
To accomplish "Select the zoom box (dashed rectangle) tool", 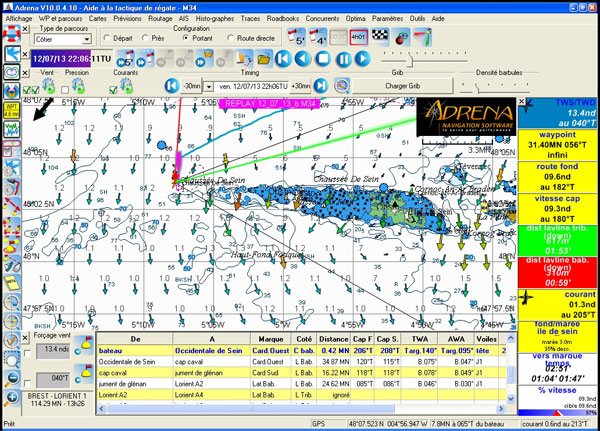I will pyautogui.click(x=11, y=359).
